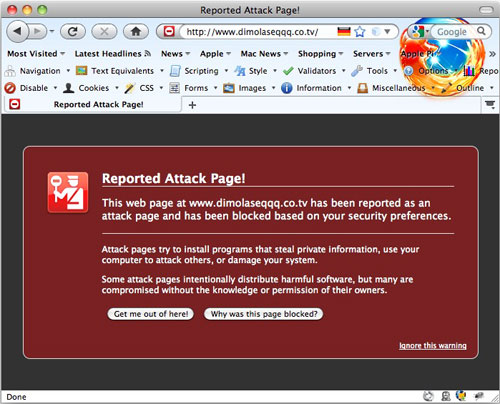Click Why was this page blocked? button
The image size is (500, 404).
tap(264, 314)
